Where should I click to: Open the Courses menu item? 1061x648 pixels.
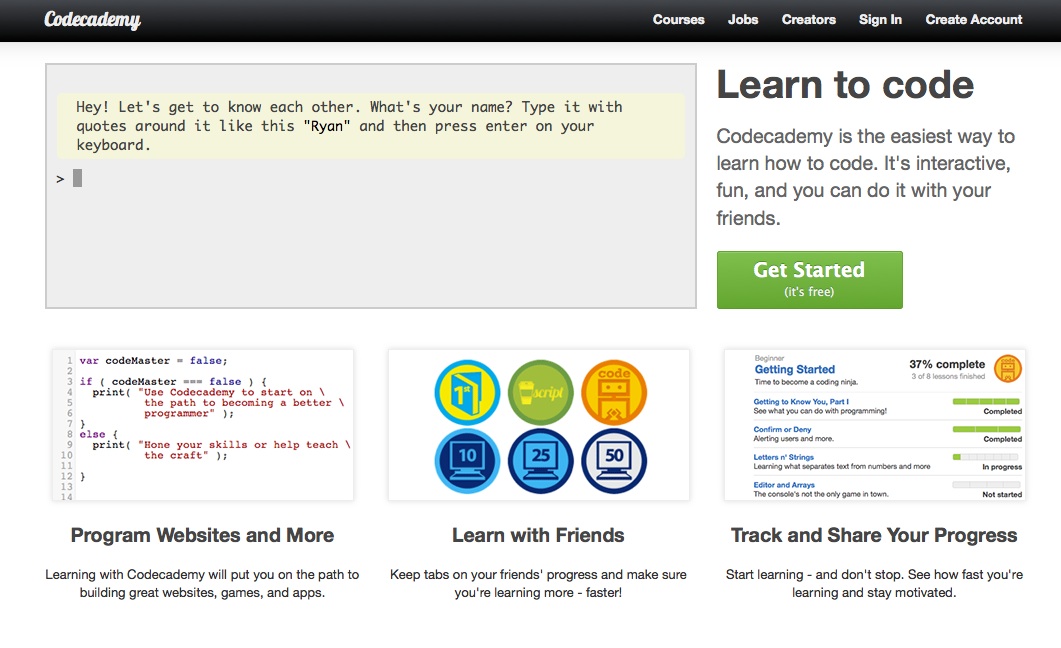pos(678,20)
